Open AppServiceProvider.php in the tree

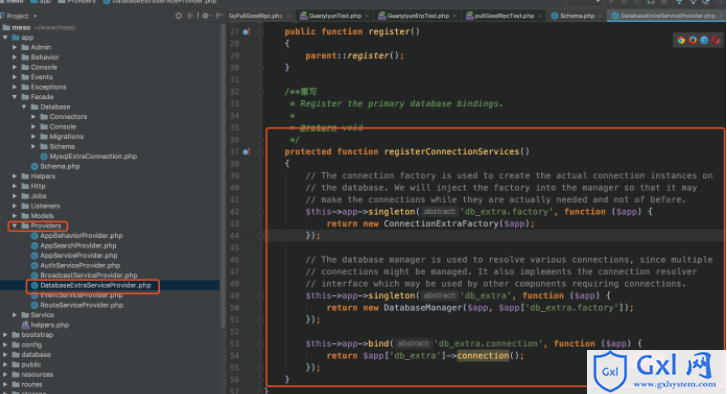tap(78, 256)
